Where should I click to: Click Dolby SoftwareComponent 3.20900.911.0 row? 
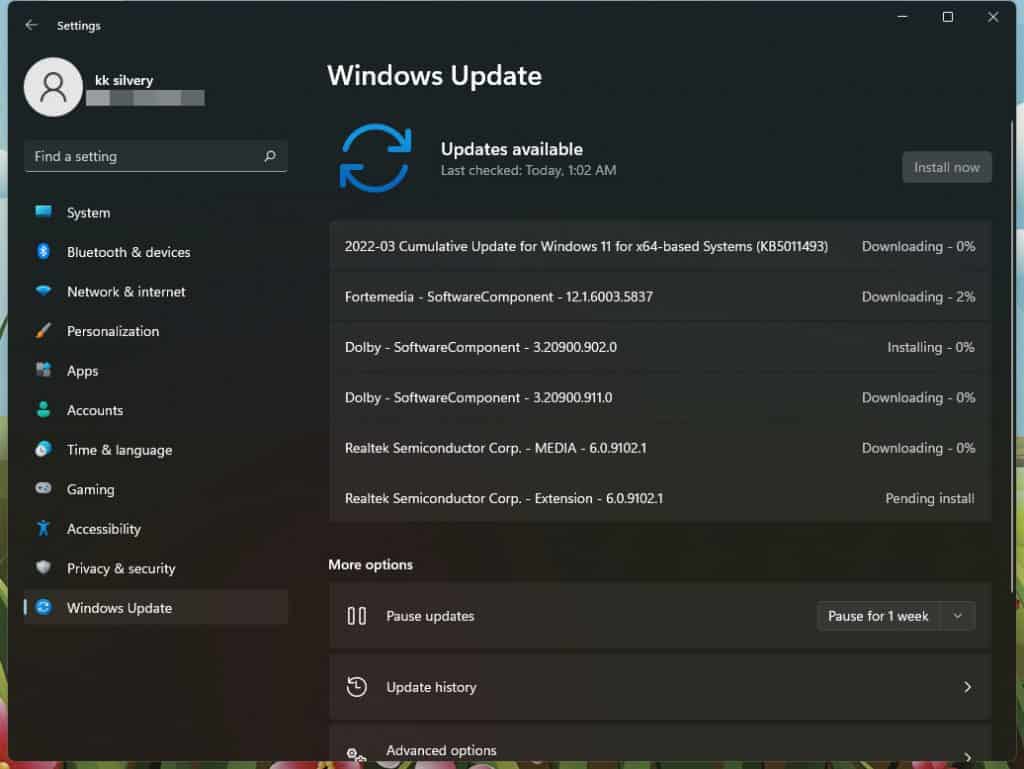pos(660,397)
